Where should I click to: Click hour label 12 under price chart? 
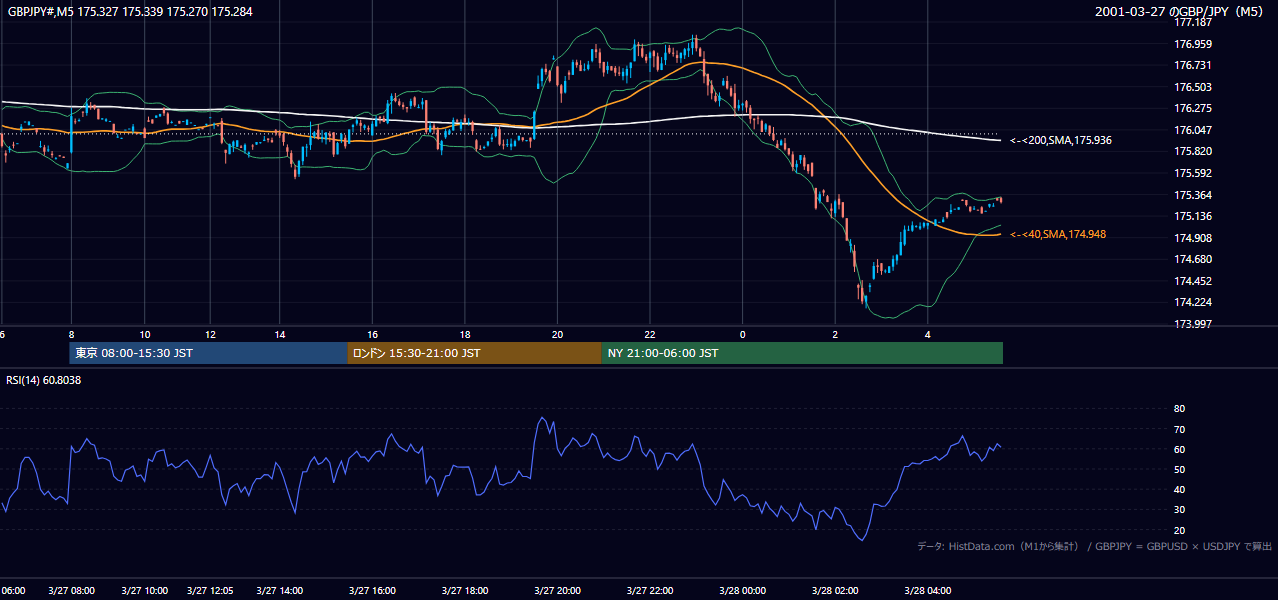212,334
